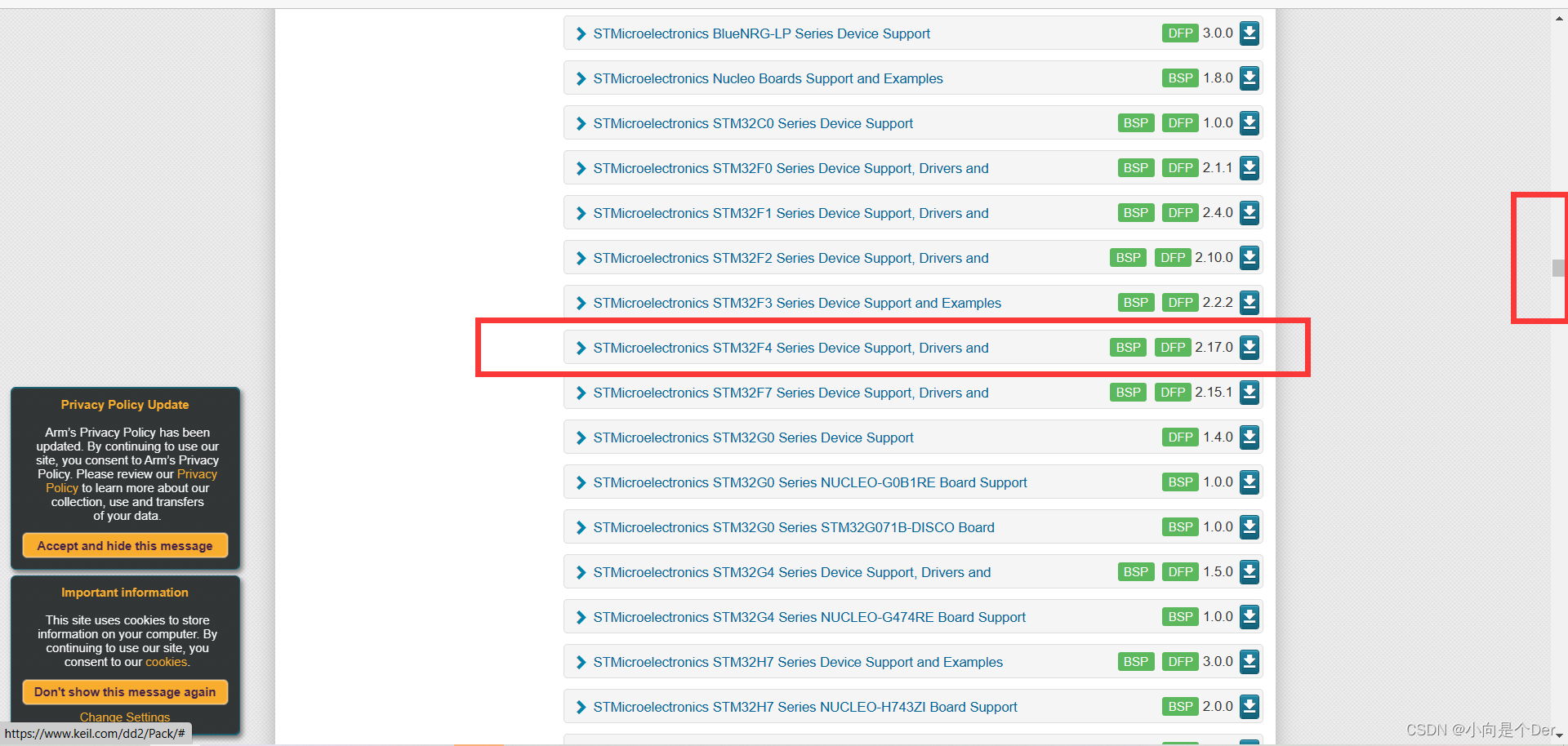The height and width of the screenshot is (746, 1568).
Task: Download STM32F4 Series pack version 2.17.0
Action: [1249, 348]
